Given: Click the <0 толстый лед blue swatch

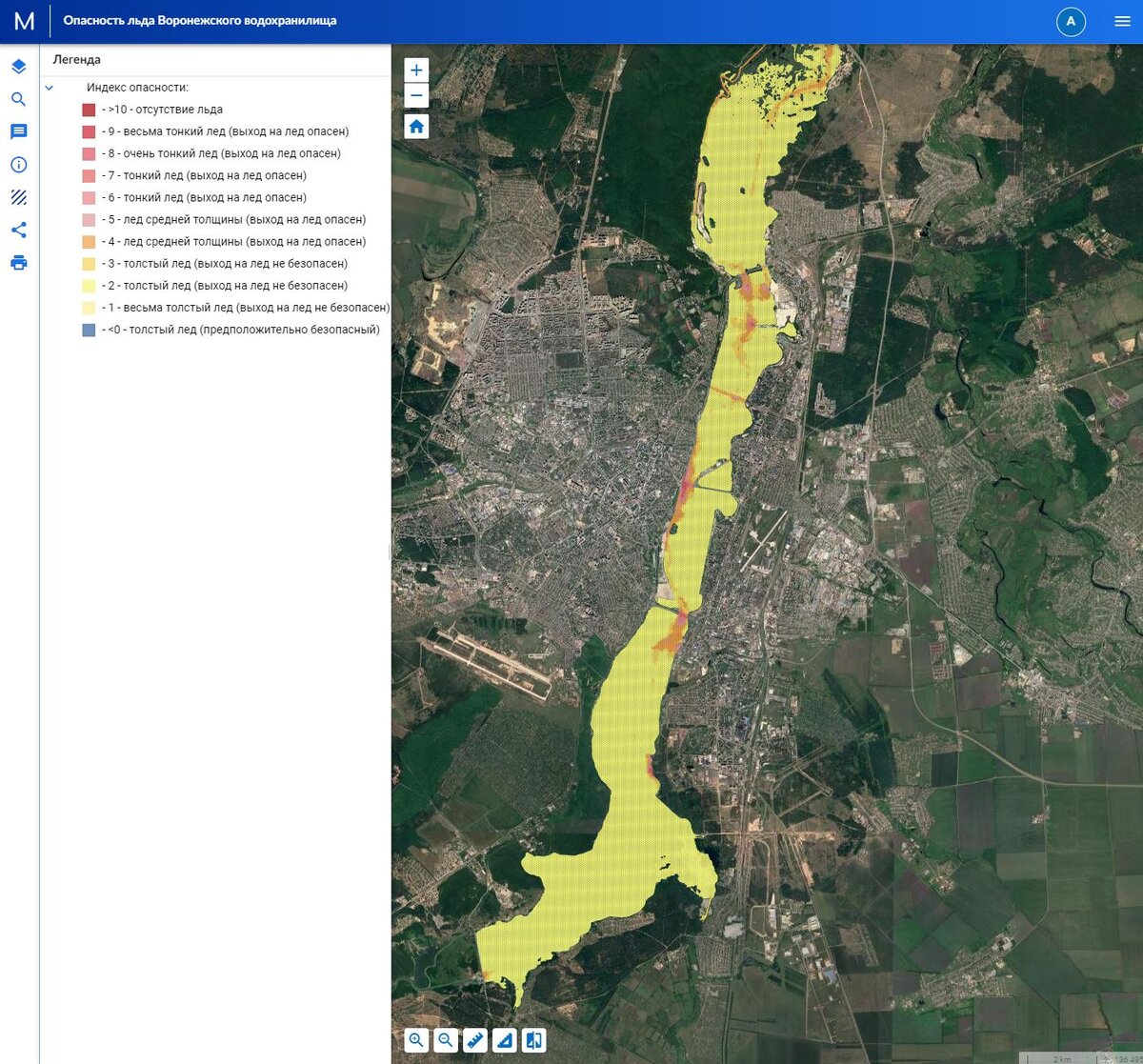Looking at the screenshot, I should pos(89,330).
